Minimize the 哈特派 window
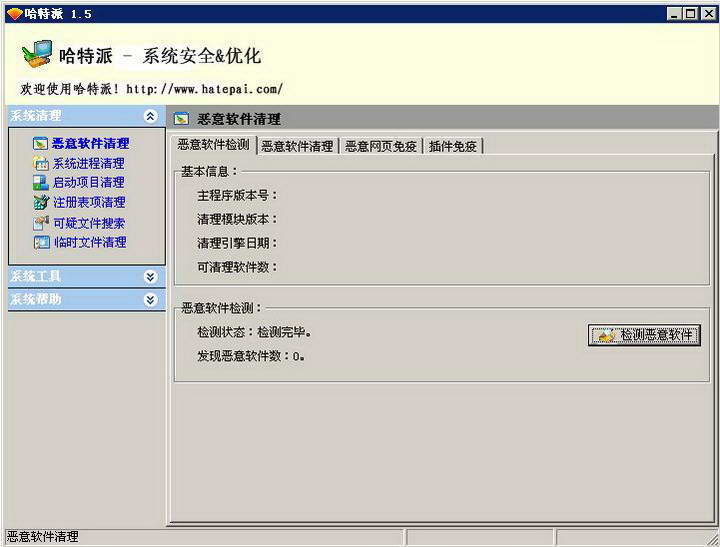 click(674, 14)
